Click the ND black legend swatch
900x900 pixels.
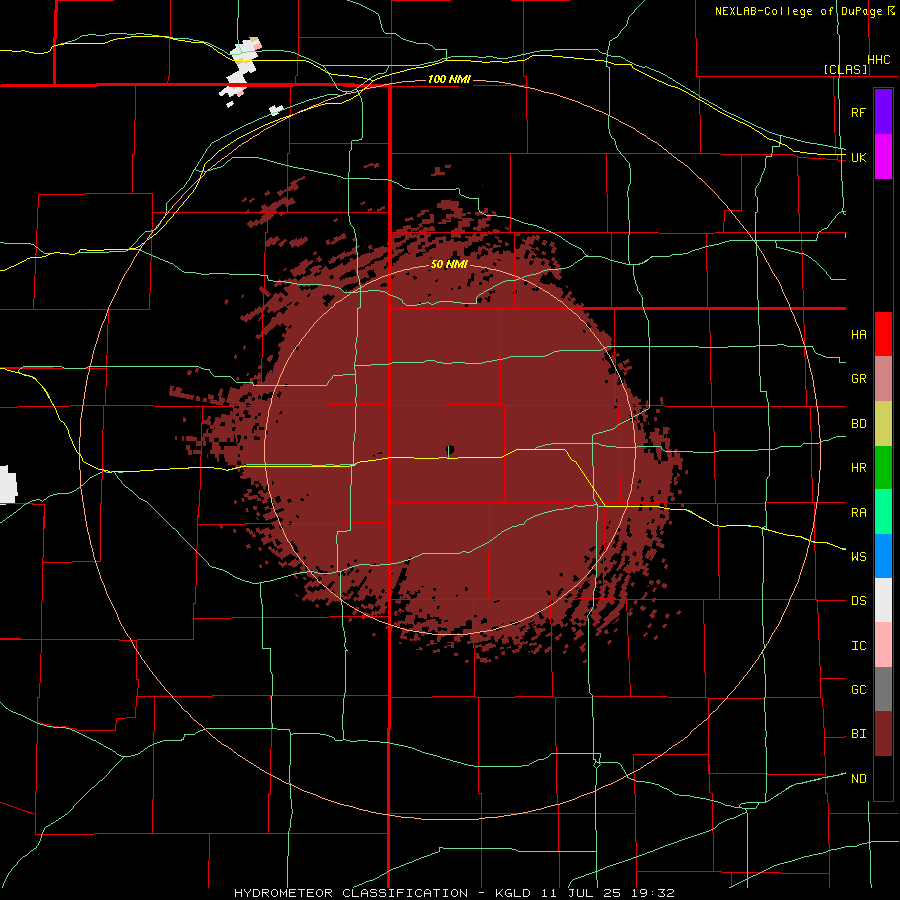(883, 778)
